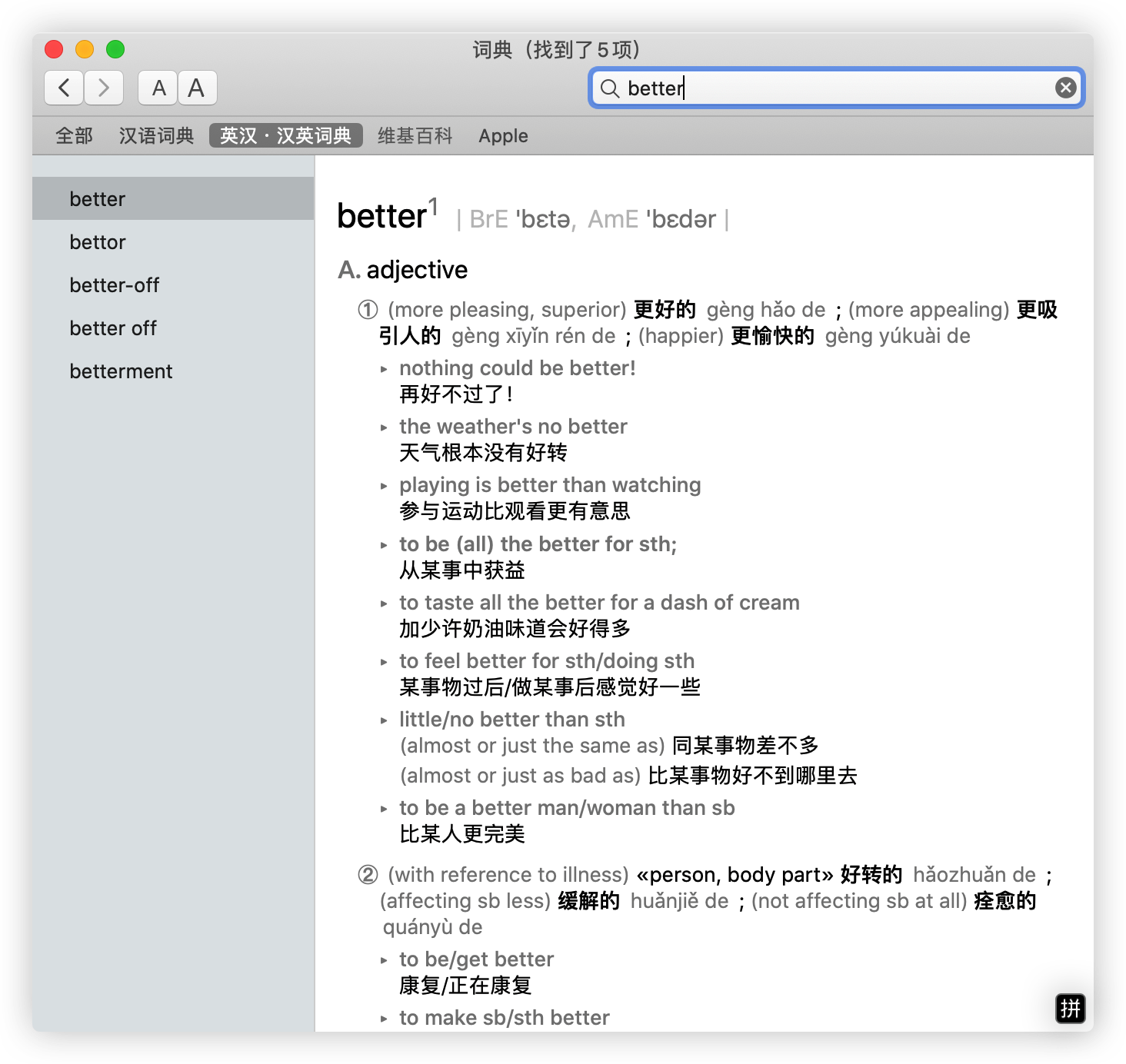Choose 'betterment' from the sidebar
Viewport: 1126px width, 1064px height.
point(121,371)
